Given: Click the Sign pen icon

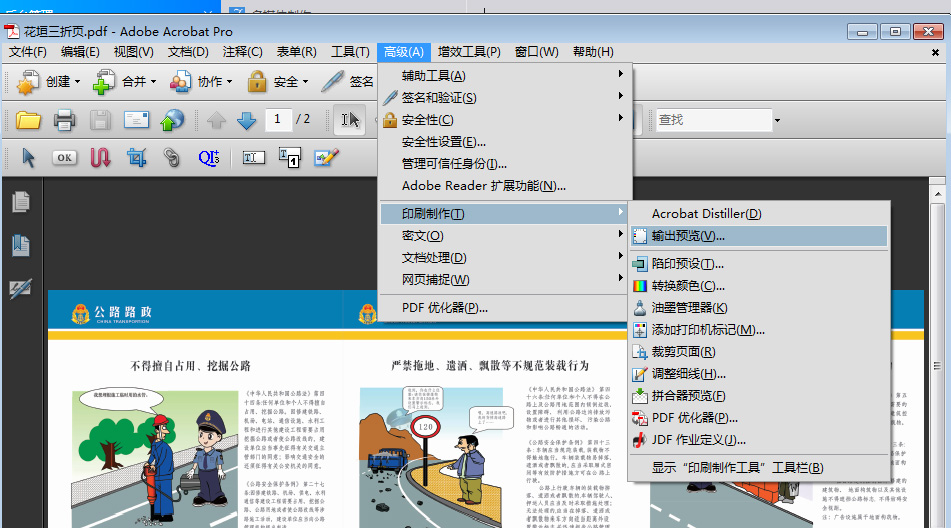Looking at the screenshot, I should point(332,82).
